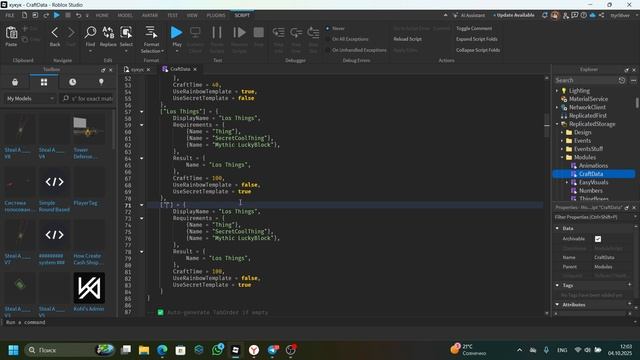Click Collapse Script Folds
Image resolution: width=640 pixels, height=360 pixels.
(478, 50)
